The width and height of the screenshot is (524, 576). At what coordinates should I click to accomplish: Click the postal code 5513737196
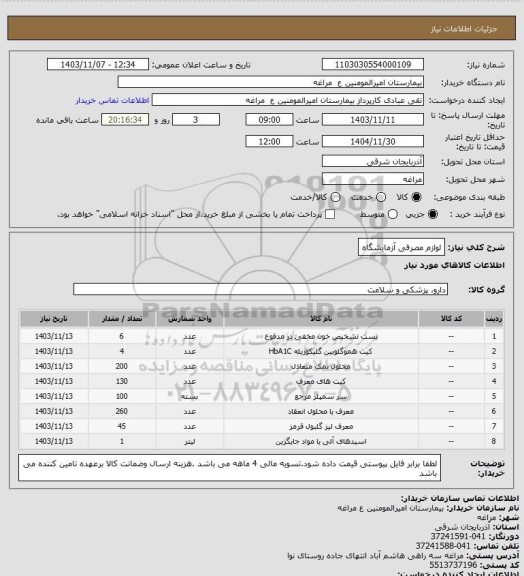[x=453, y=565]
